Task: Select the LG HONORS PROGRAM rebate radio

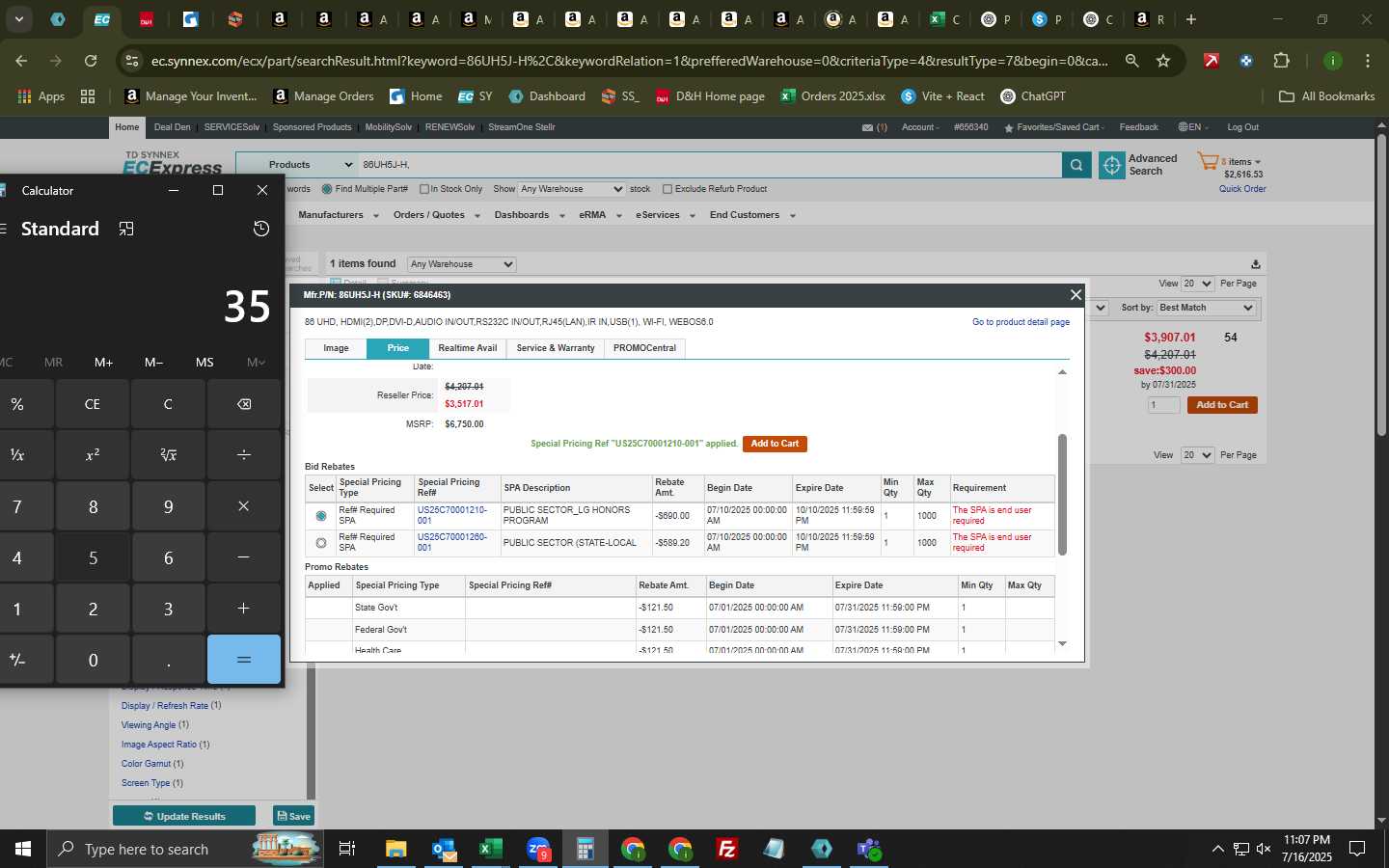Action: (x=321, y=516)
